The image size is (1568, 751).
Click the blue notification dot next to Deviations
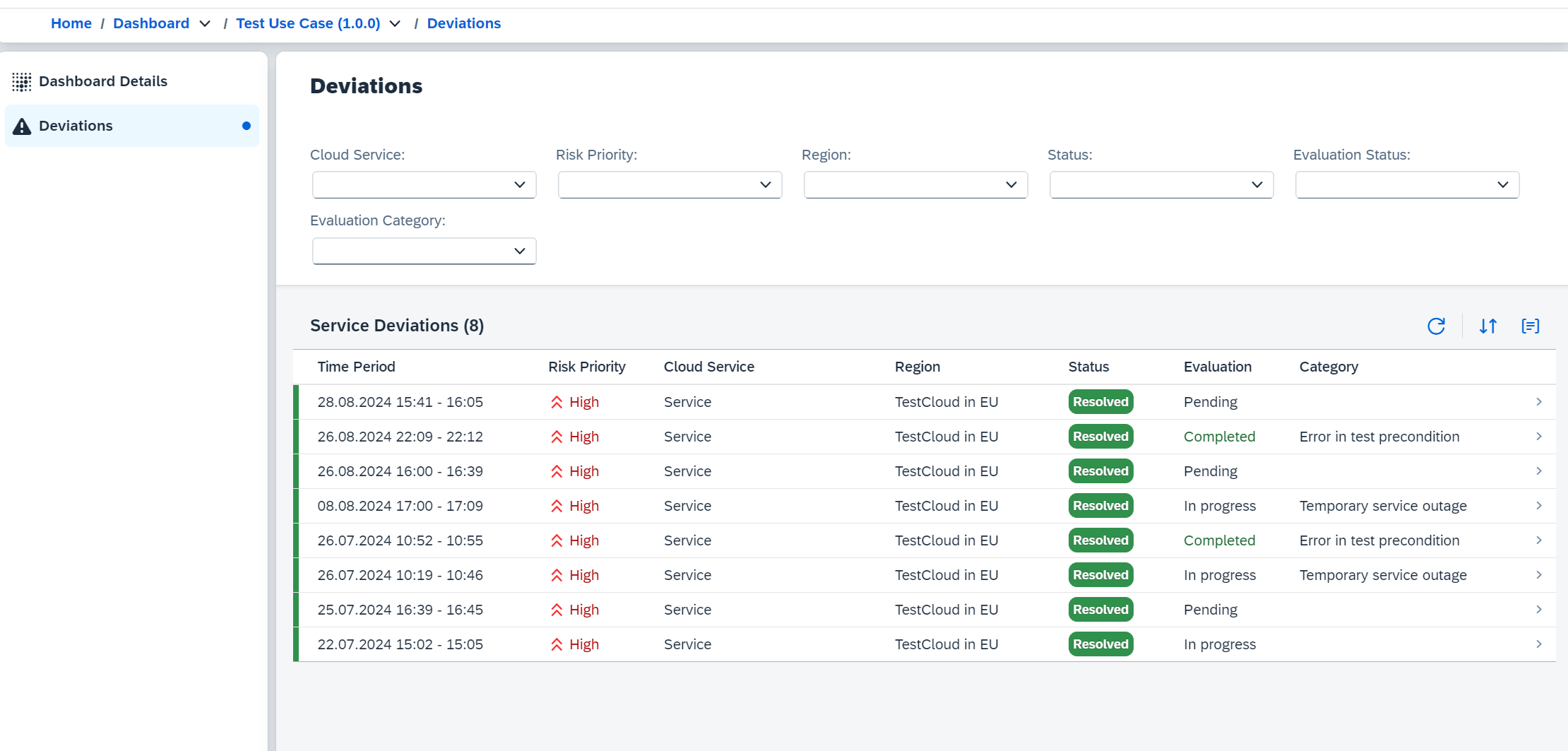(246, 125)
